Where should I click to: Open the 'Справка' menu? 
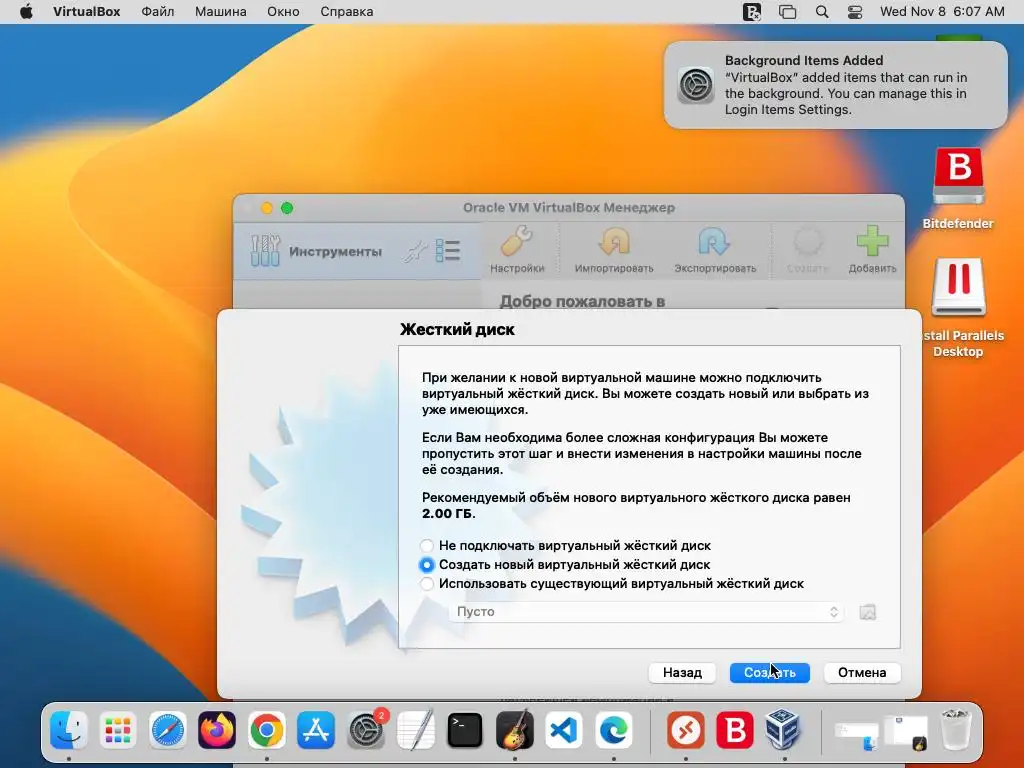pos(347,12)
